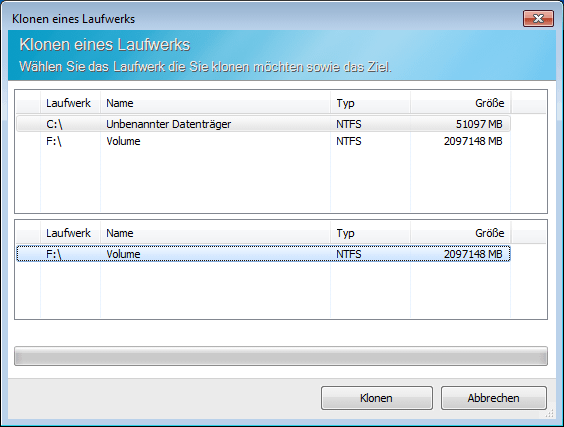
Task: Click the NTFS type of source drive F:\
Action: pyautogui.click(x=349, y=141)
